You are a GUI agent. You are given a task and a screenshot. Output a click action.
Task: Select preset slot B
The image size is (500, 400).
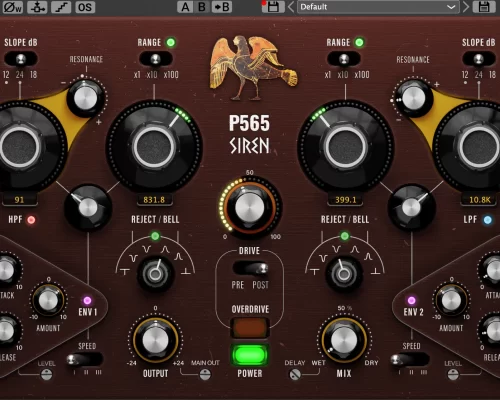click(202, 7)
